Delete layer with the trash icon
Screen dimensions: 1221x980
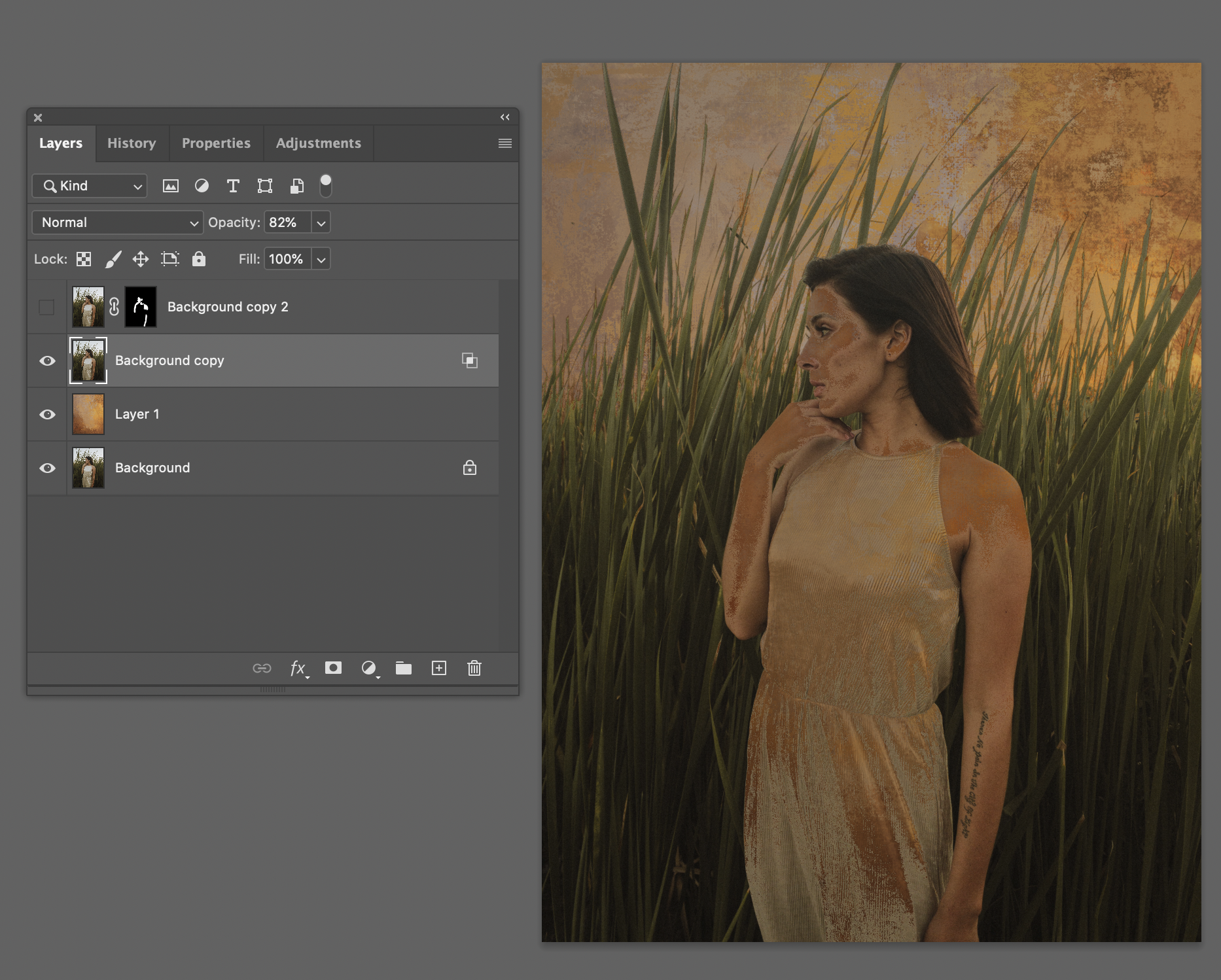(x=474, y=668)
